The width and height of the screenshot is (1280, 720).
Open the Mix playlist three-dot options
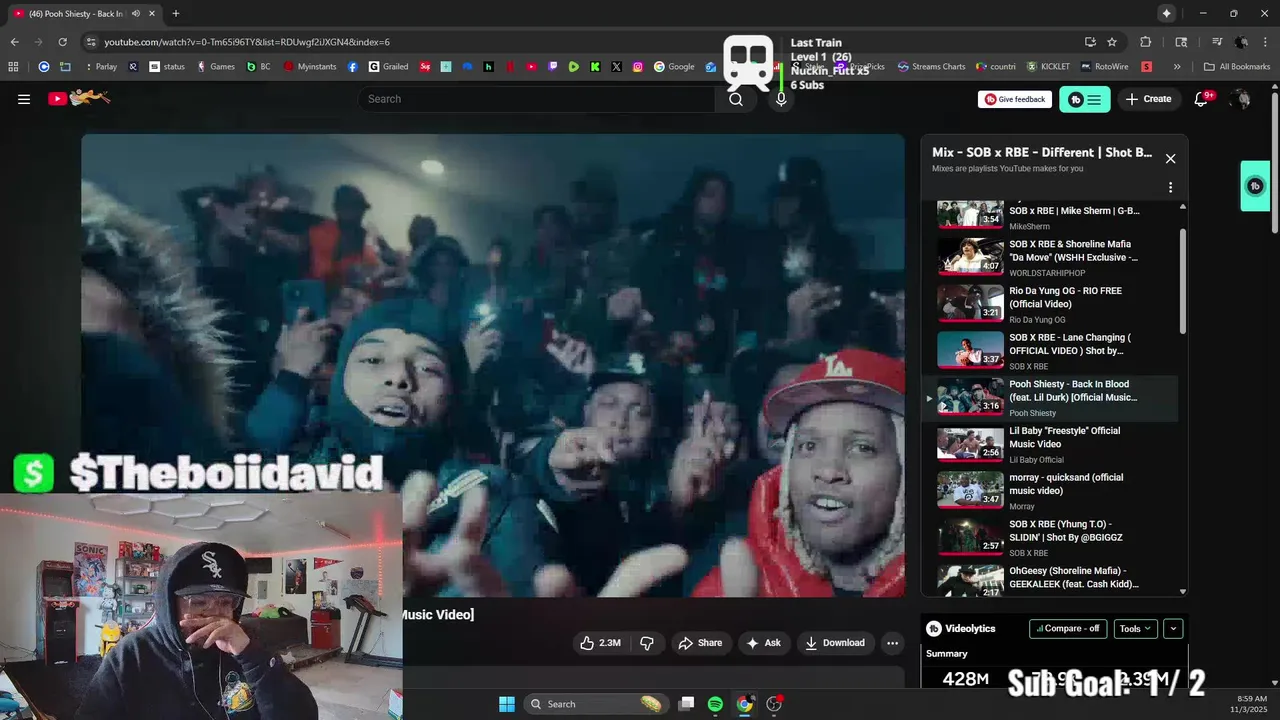point(1170,187)
